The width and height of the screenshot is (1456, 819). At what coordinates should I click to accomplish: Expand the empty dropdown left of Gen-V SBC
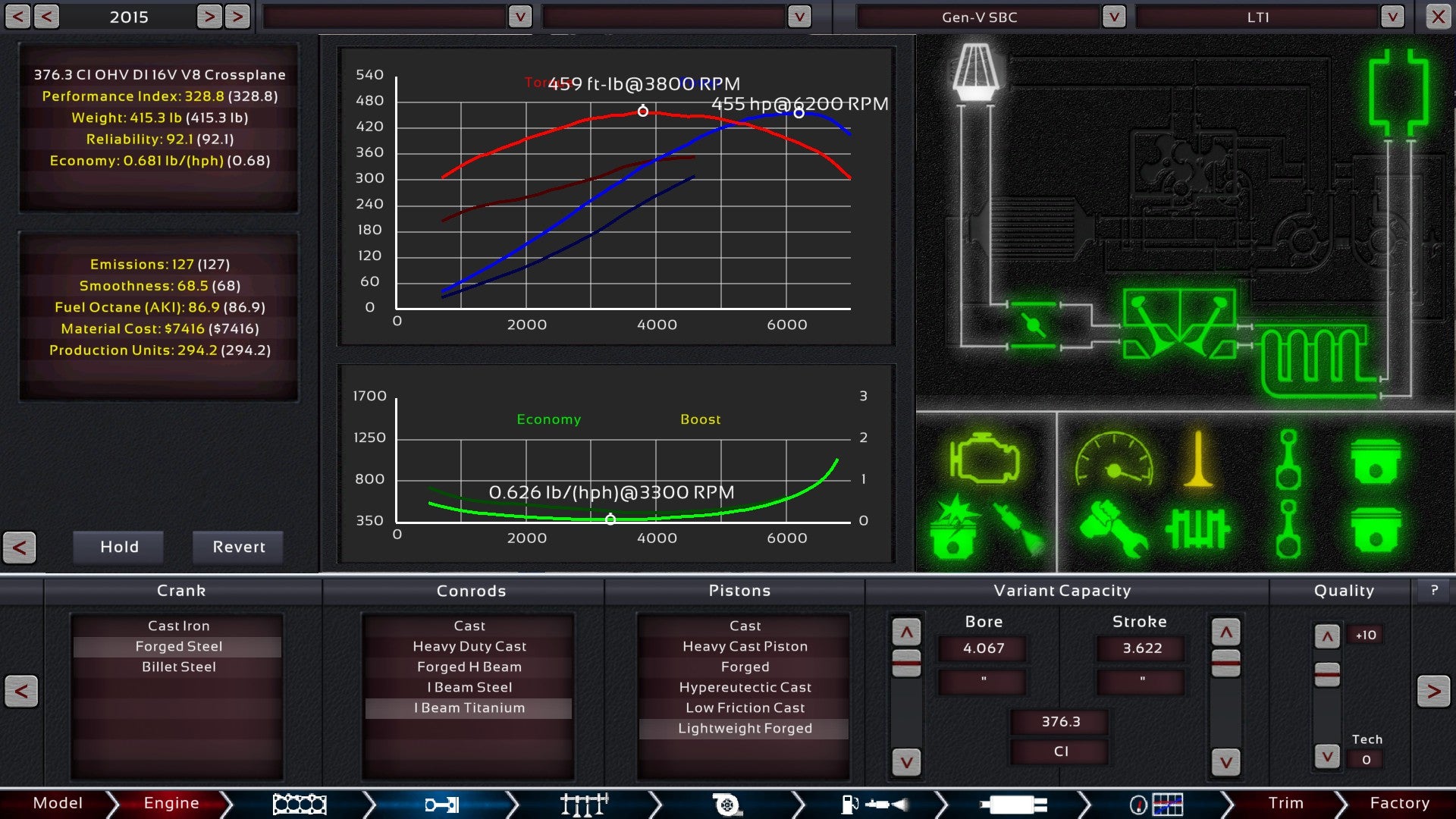(x=799, y=17)
